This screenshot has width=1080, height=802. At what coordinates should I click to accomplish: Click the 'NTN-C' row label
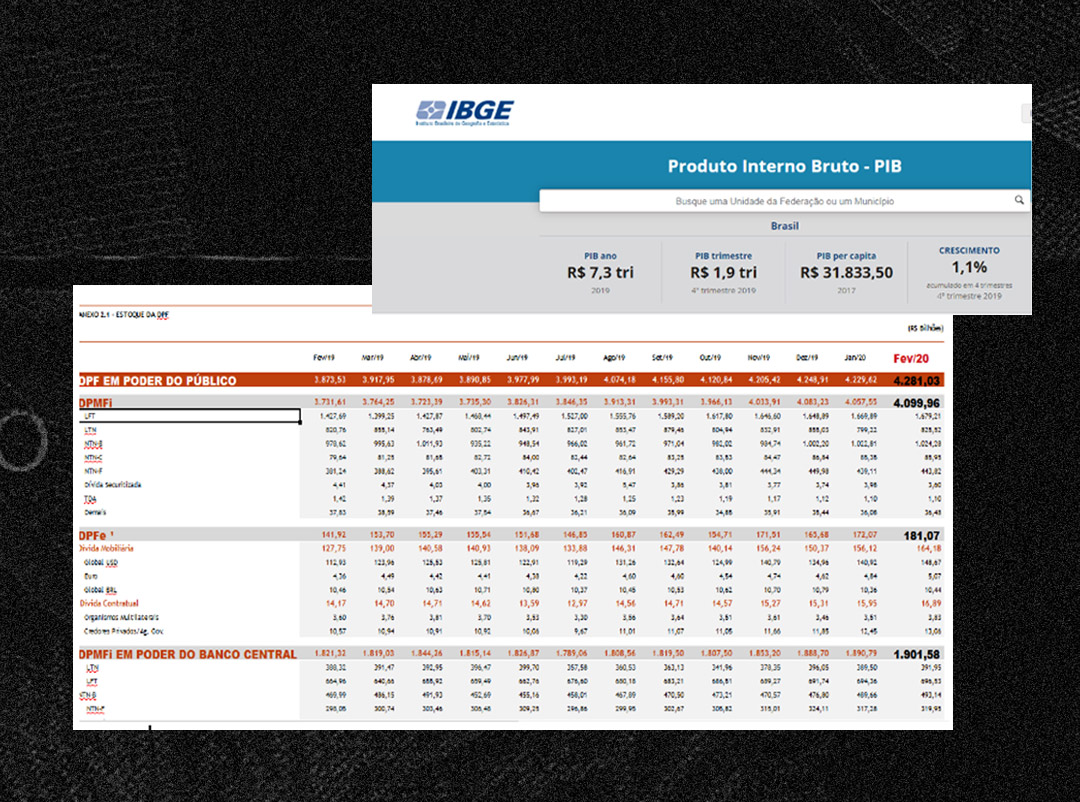(93, 457)
